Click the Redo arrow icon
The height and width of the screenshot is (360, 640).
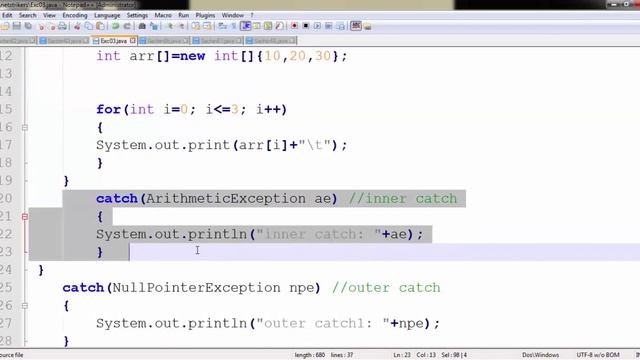tap(128, 26)
